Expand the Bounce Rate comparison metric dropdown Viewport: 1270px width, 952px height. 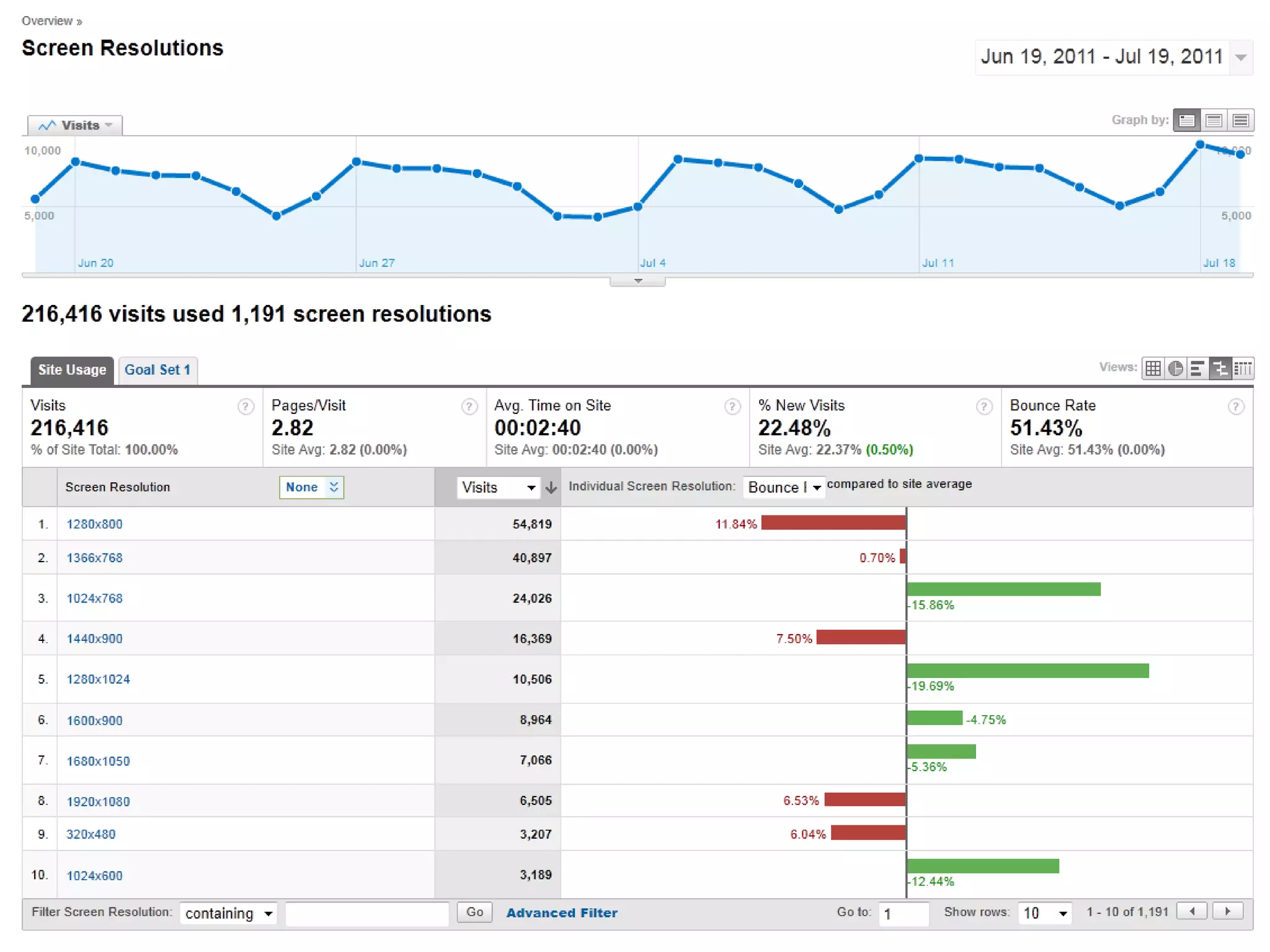click(784, 488)
